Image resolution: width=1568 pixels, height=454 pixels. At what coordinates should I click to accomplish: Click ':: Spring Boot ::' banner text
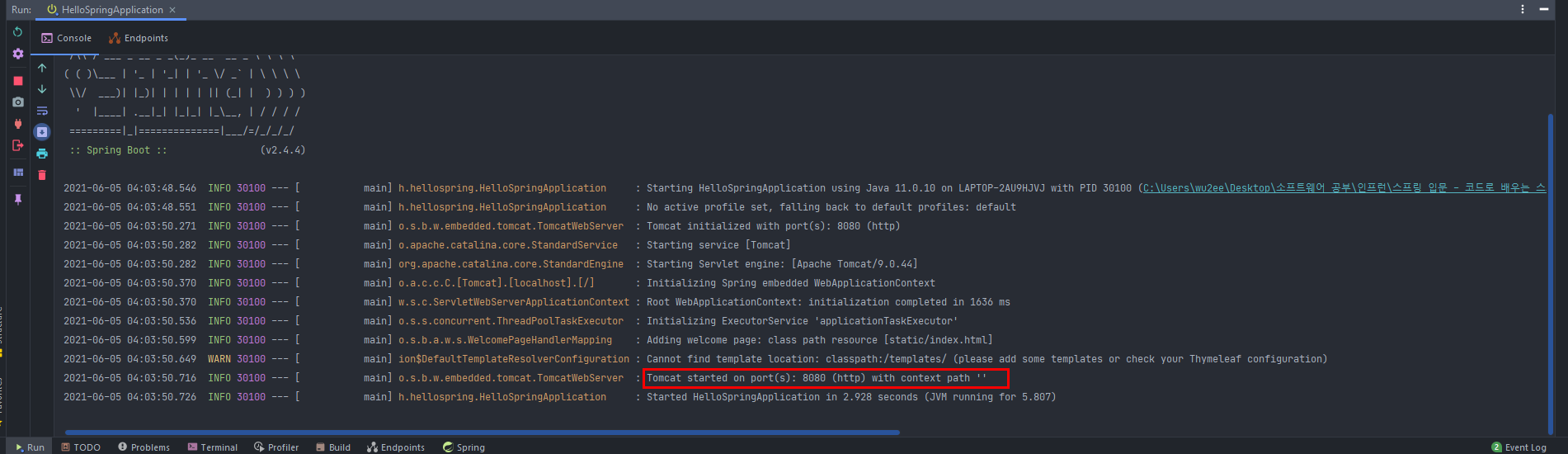click(x=118, y=150)
